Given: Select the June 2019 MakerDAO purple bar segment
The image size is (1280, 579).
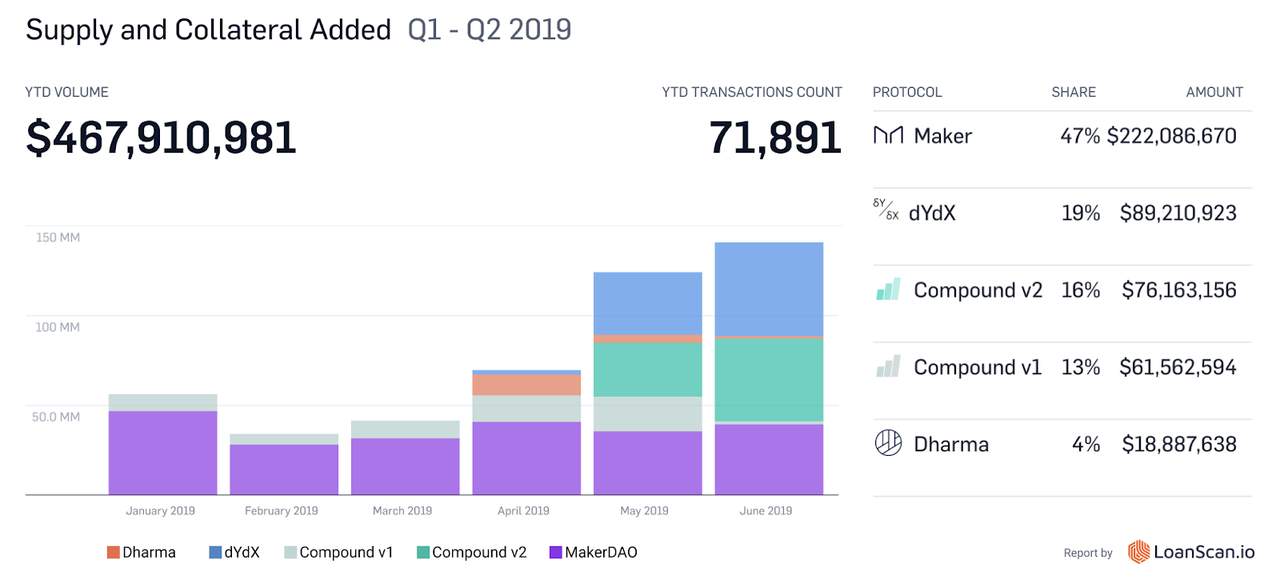Looking at the screenshot, I should click(769, 460).
